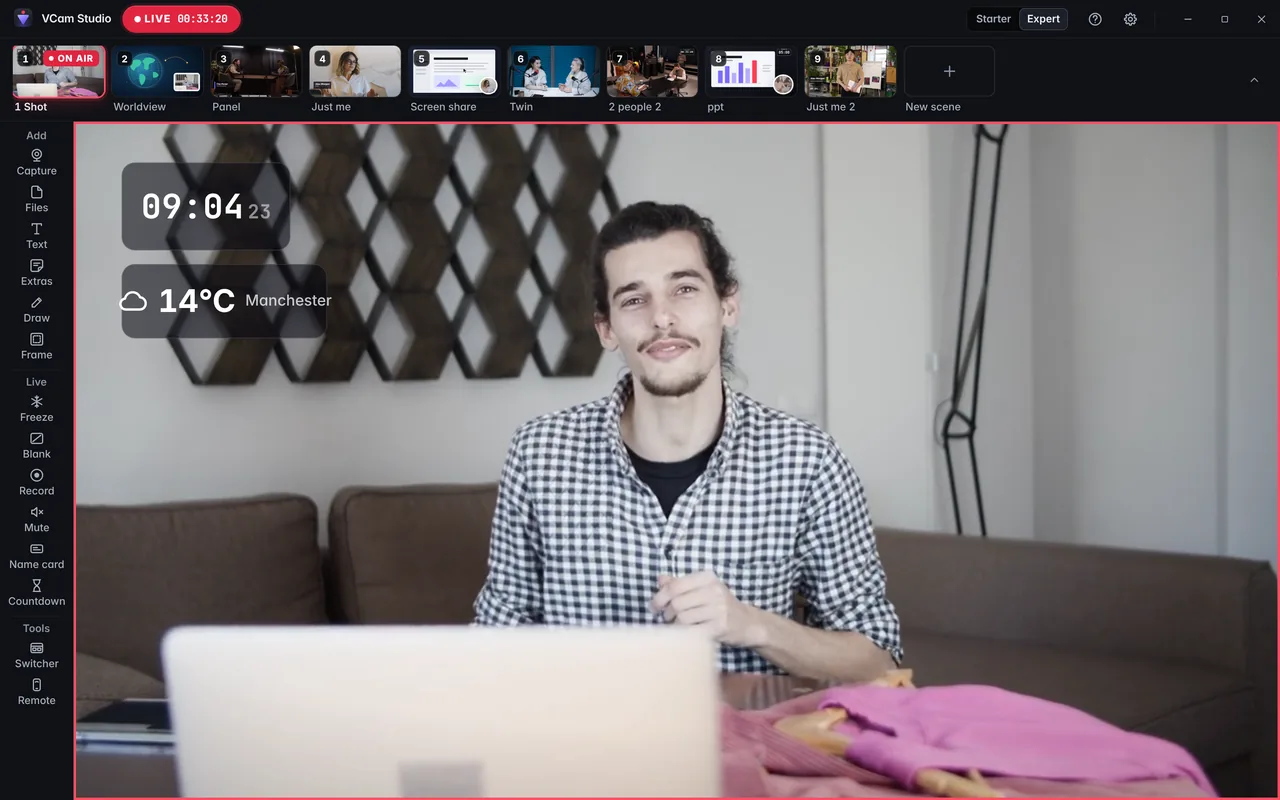Open the Countdown timer tool

[x=36, y=594]
